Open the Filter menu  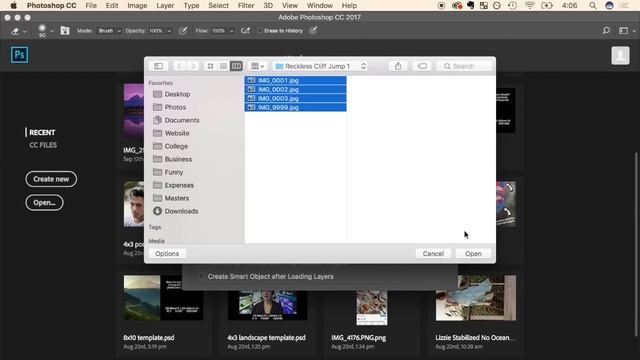(246, 6)
